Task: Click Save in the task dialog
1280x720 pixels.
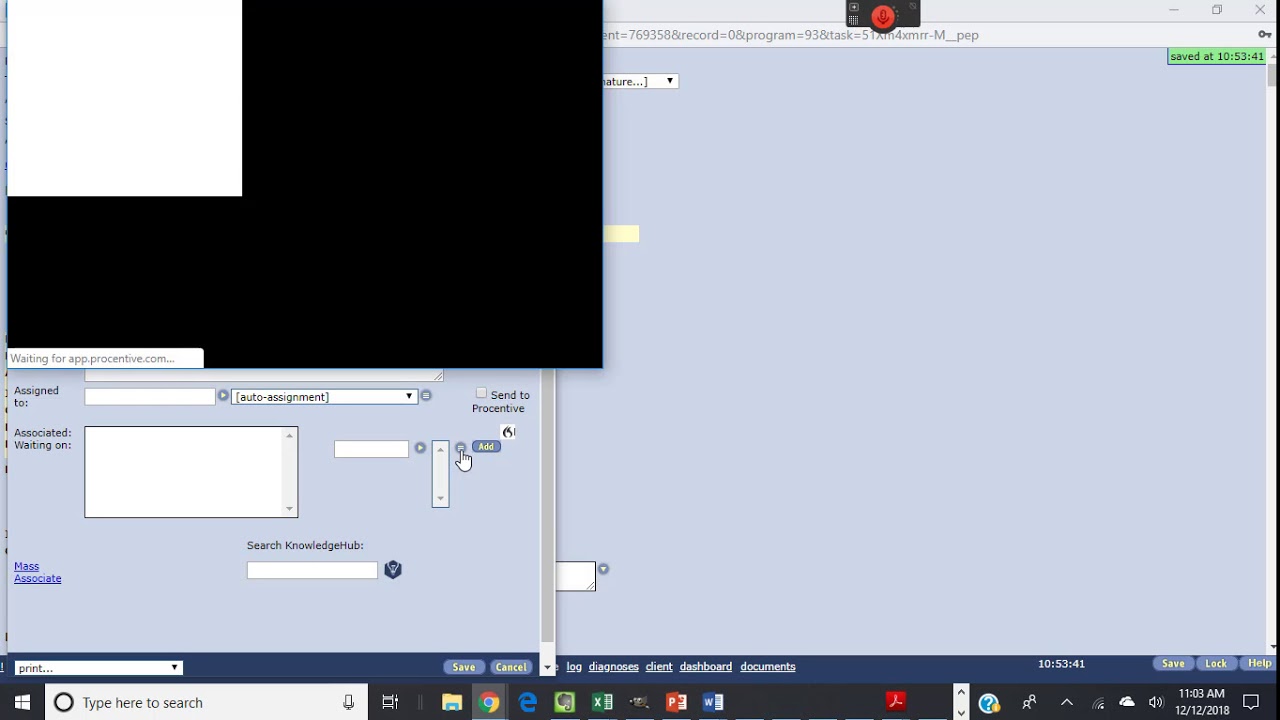Action: pyautogui.click(x=463, y=667)
